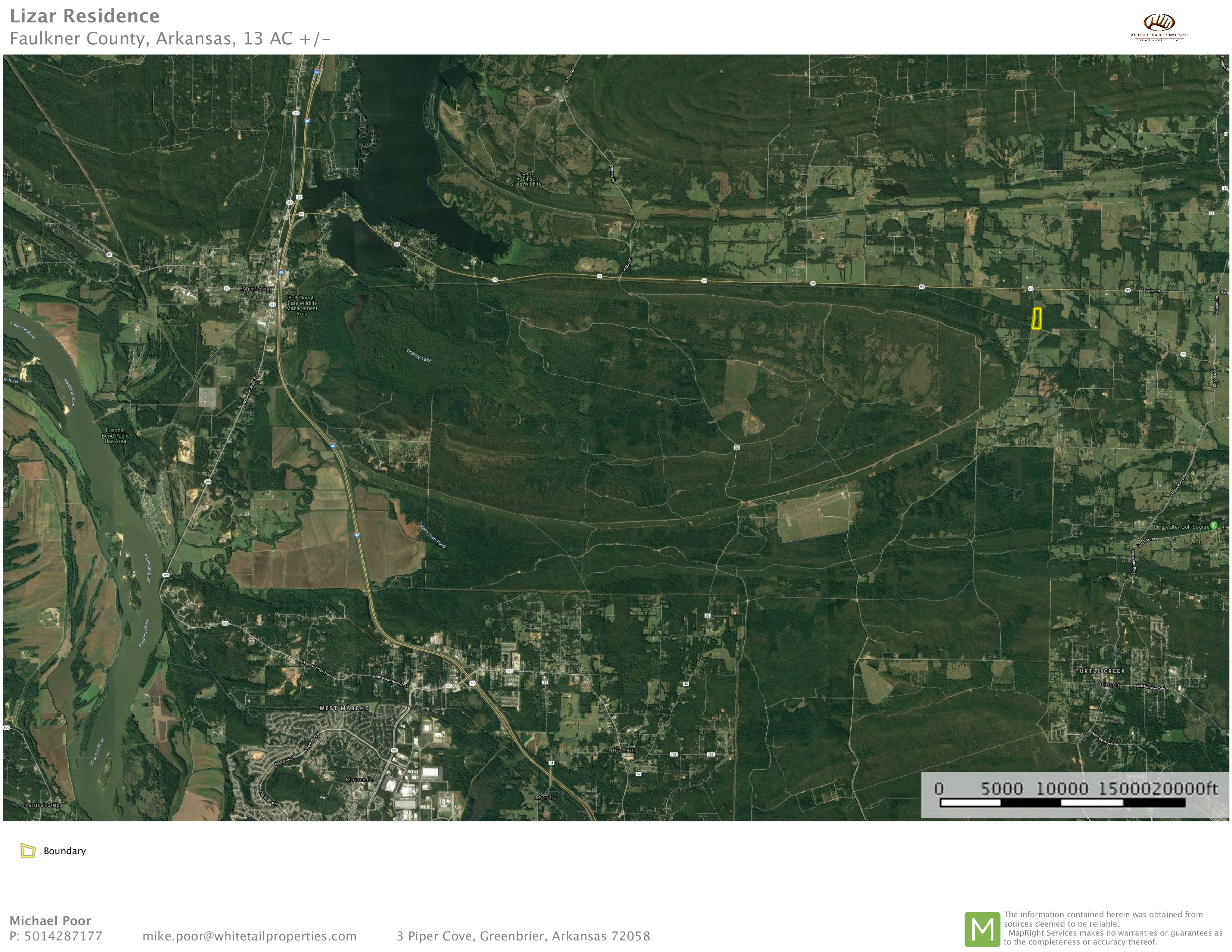
Task: Click the mike.poor@whitetailproperties.com email address
Action: (x=249, y=936)
